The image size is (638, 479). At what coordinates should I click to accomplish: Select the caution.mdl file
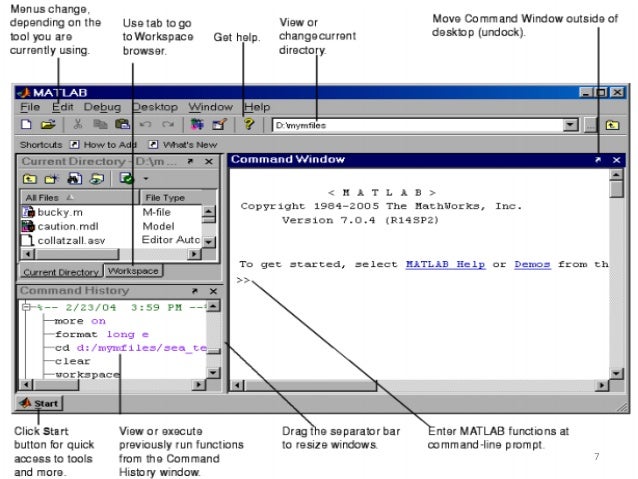click(68, 226)
